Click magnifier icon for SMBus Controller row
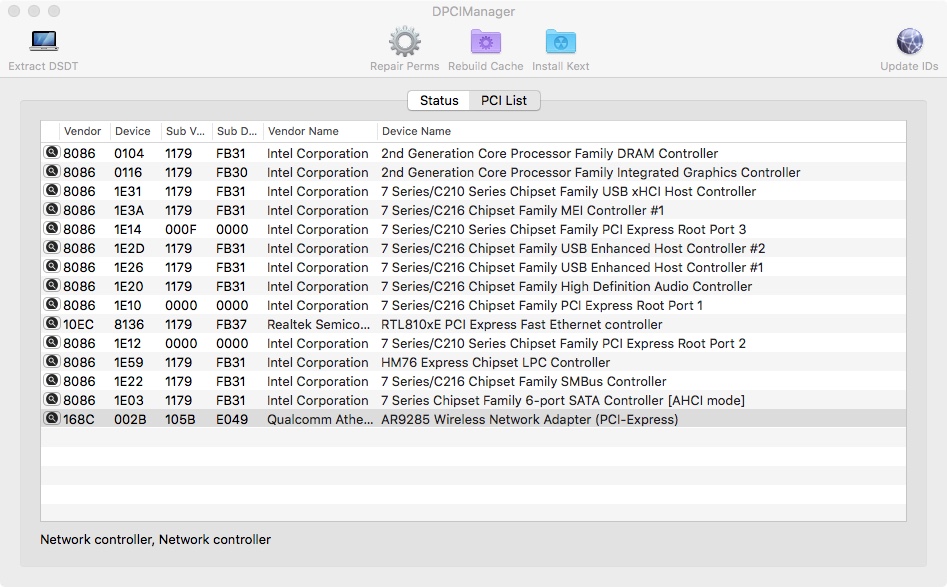This screenshot has height=587, width=947. click(52, 380)
